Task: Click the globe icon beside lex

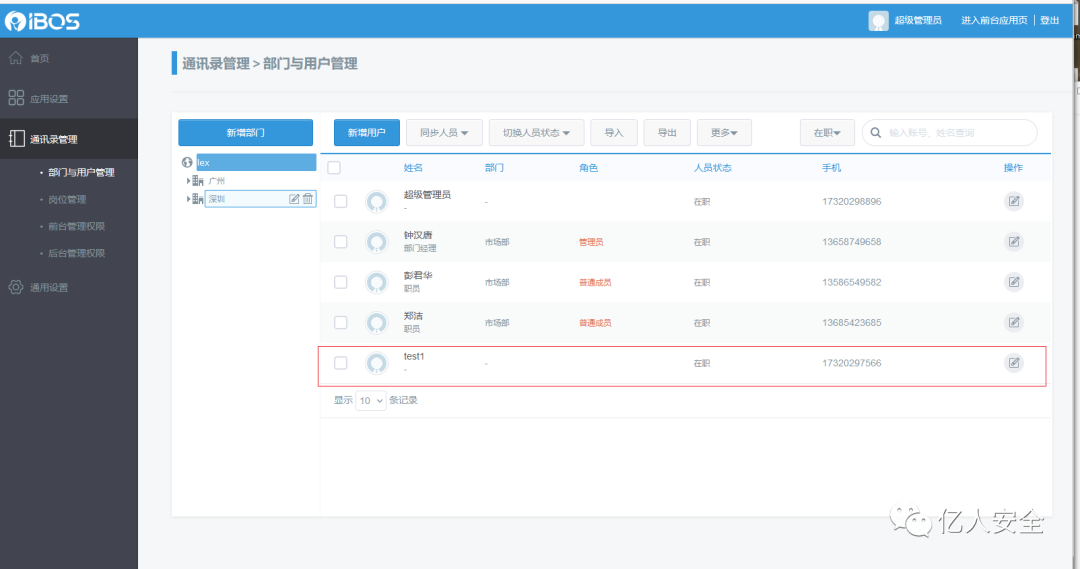Action: (187, 163)
